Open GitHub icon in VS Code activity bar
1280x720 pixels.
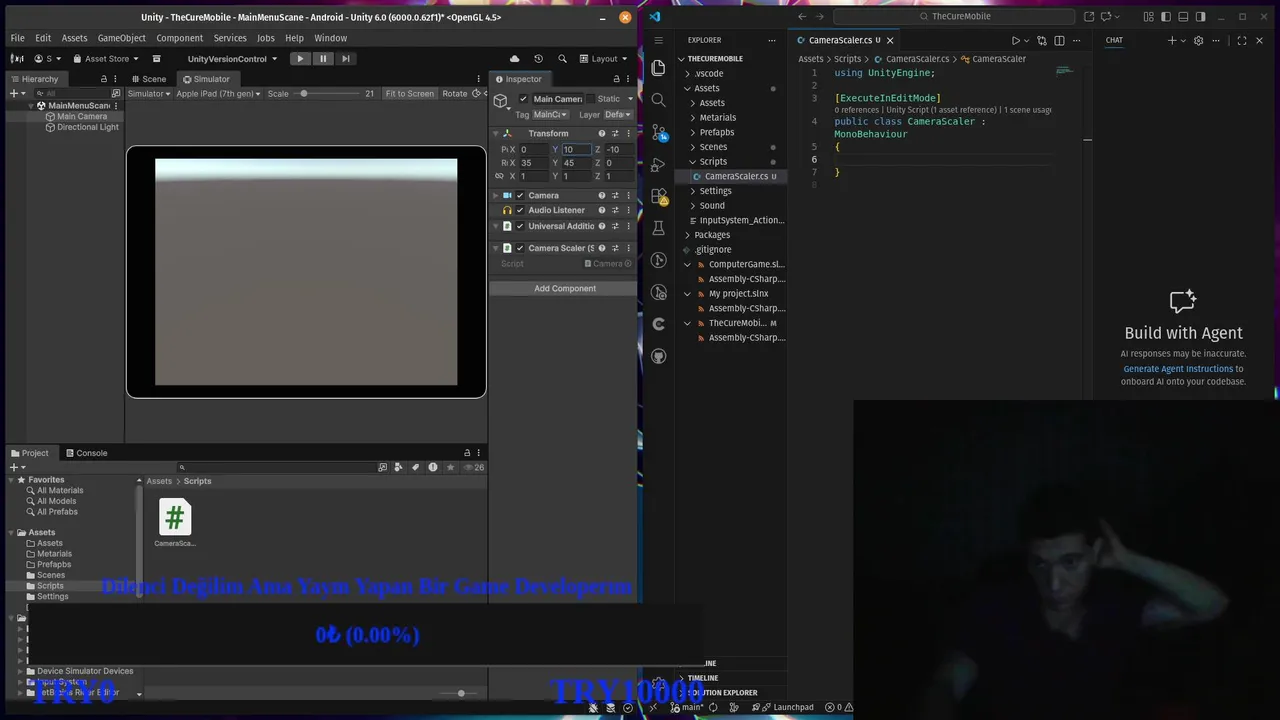[658, 356]
